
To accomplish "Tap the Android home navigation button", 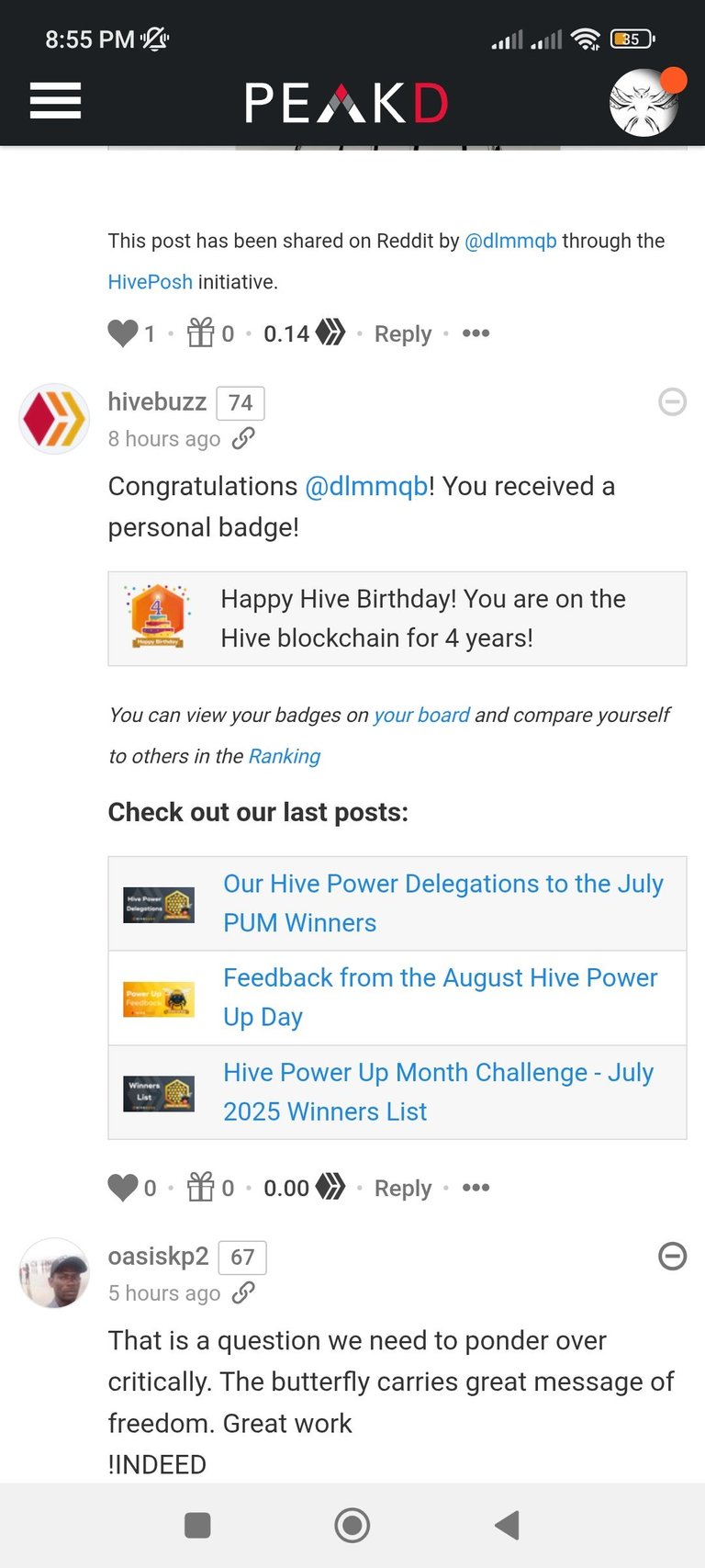I will 352,1525.
